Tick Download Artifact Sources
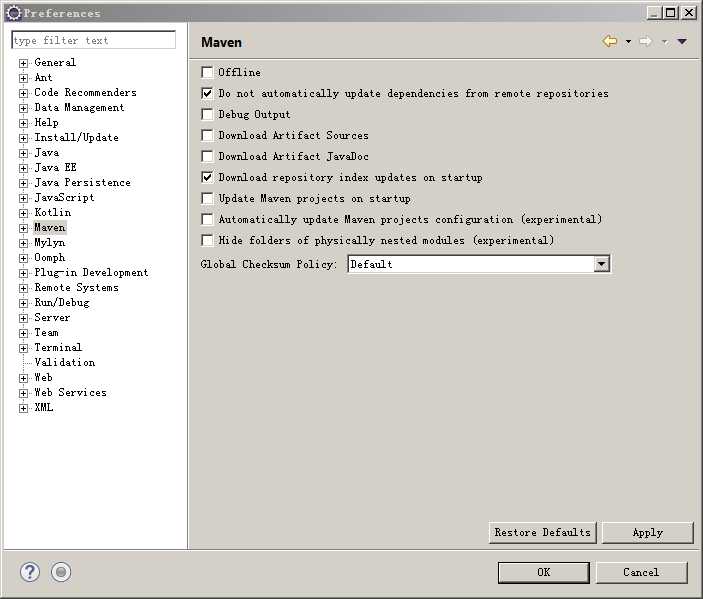This screenshot has height=599, width=703. pyautogui.click(x=207, y=135)
